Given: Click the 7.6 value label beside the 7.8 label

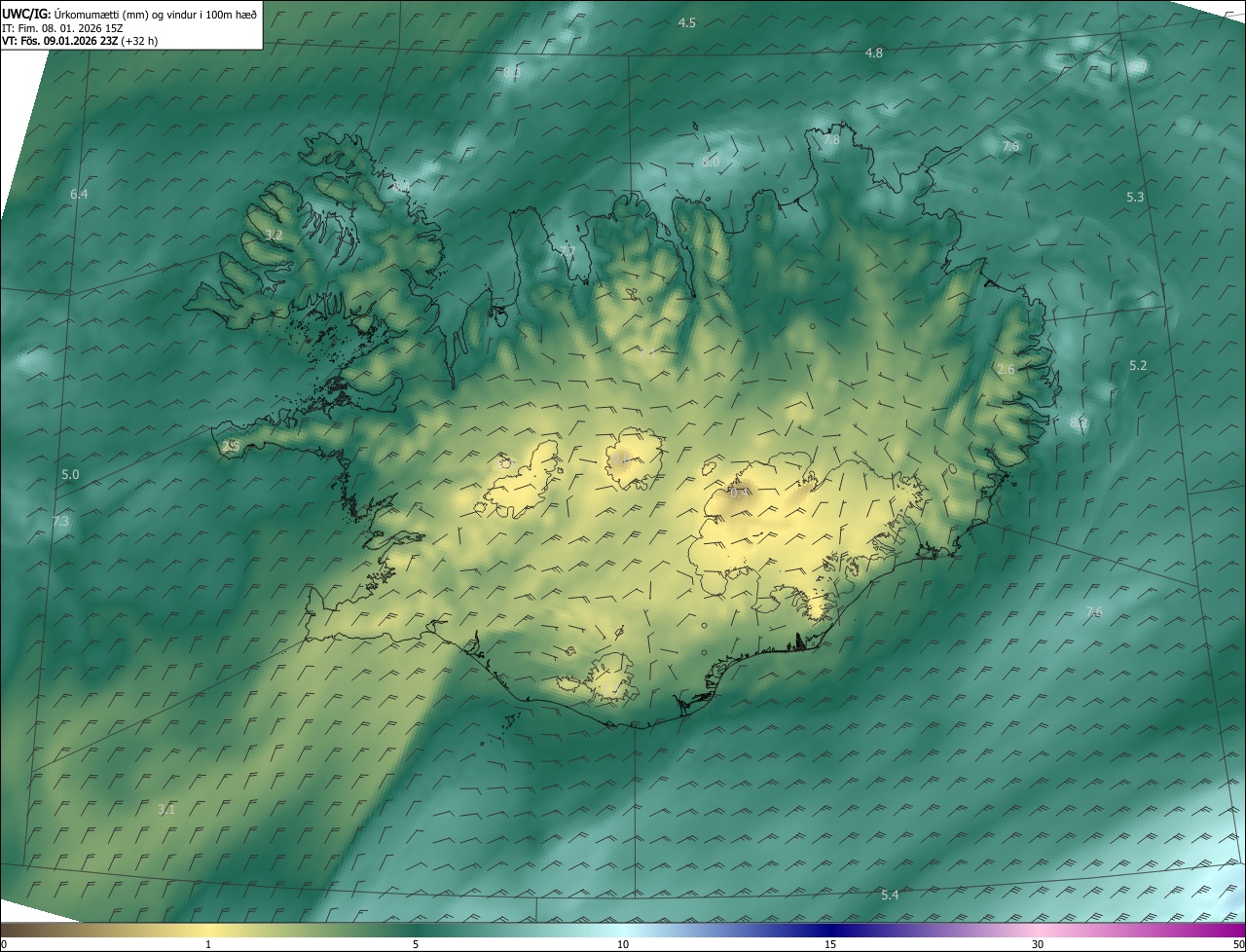Looking at the screenshot, I should tap(1010, 146).
